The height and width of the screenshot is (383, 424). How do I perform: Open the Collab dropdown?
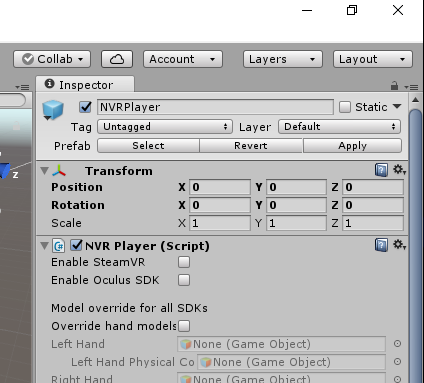[52, 59]
